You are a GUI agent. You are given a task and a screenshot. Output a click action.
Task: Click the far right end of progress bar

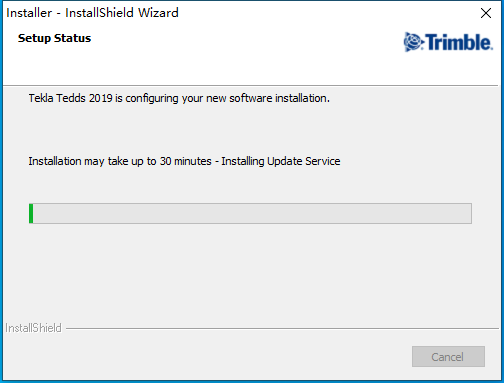point(468,213)
